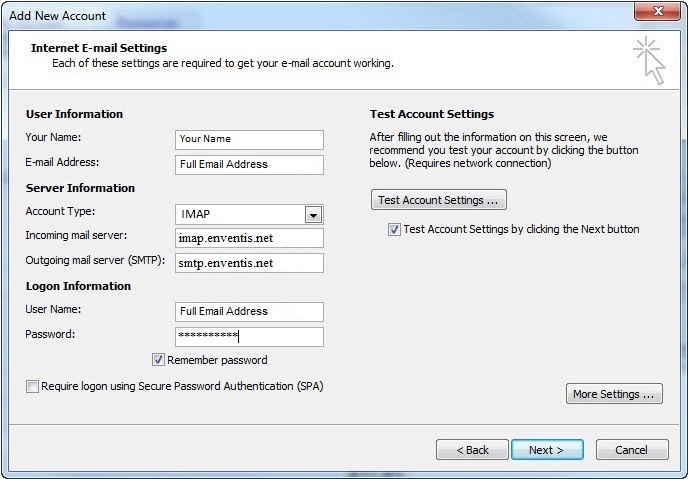Click the wizard cursor icon in header

click(x=649, y=61)
